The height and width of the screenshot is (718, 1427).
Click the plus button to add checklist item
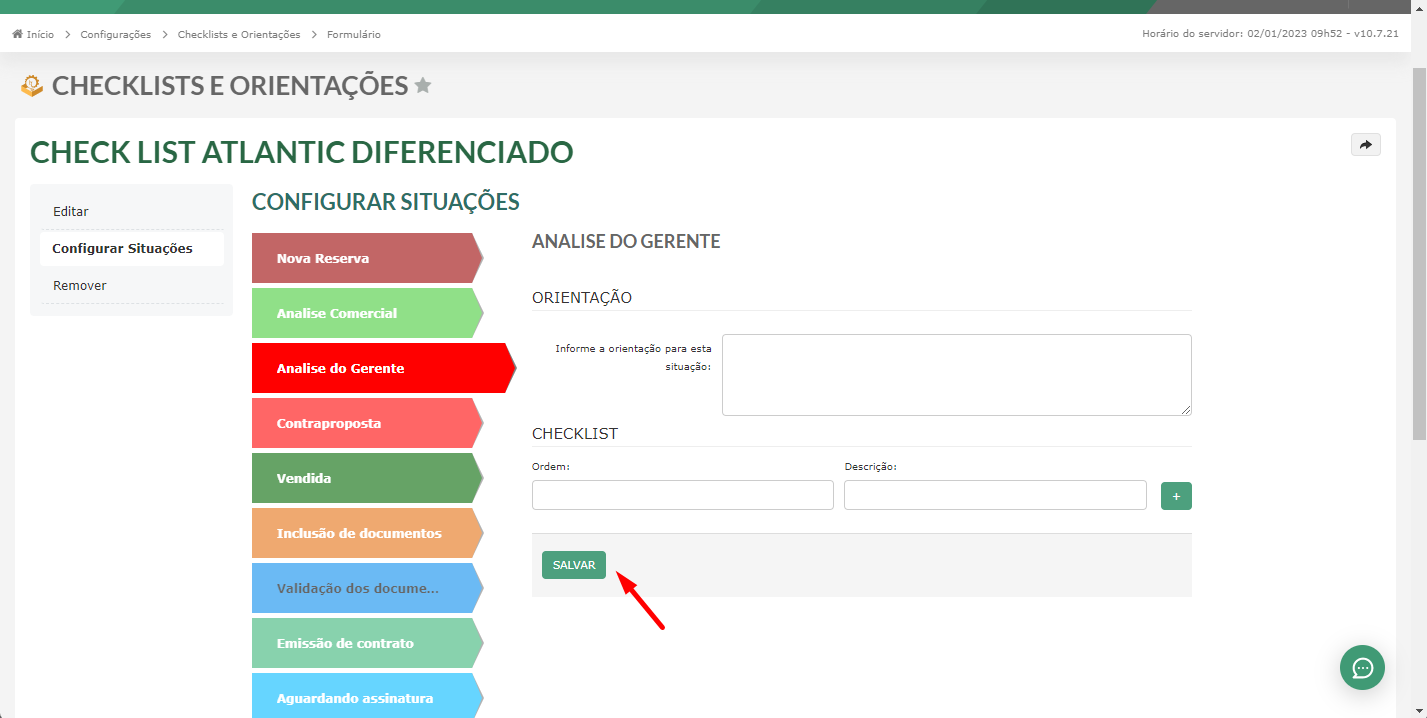[1176, 496]
